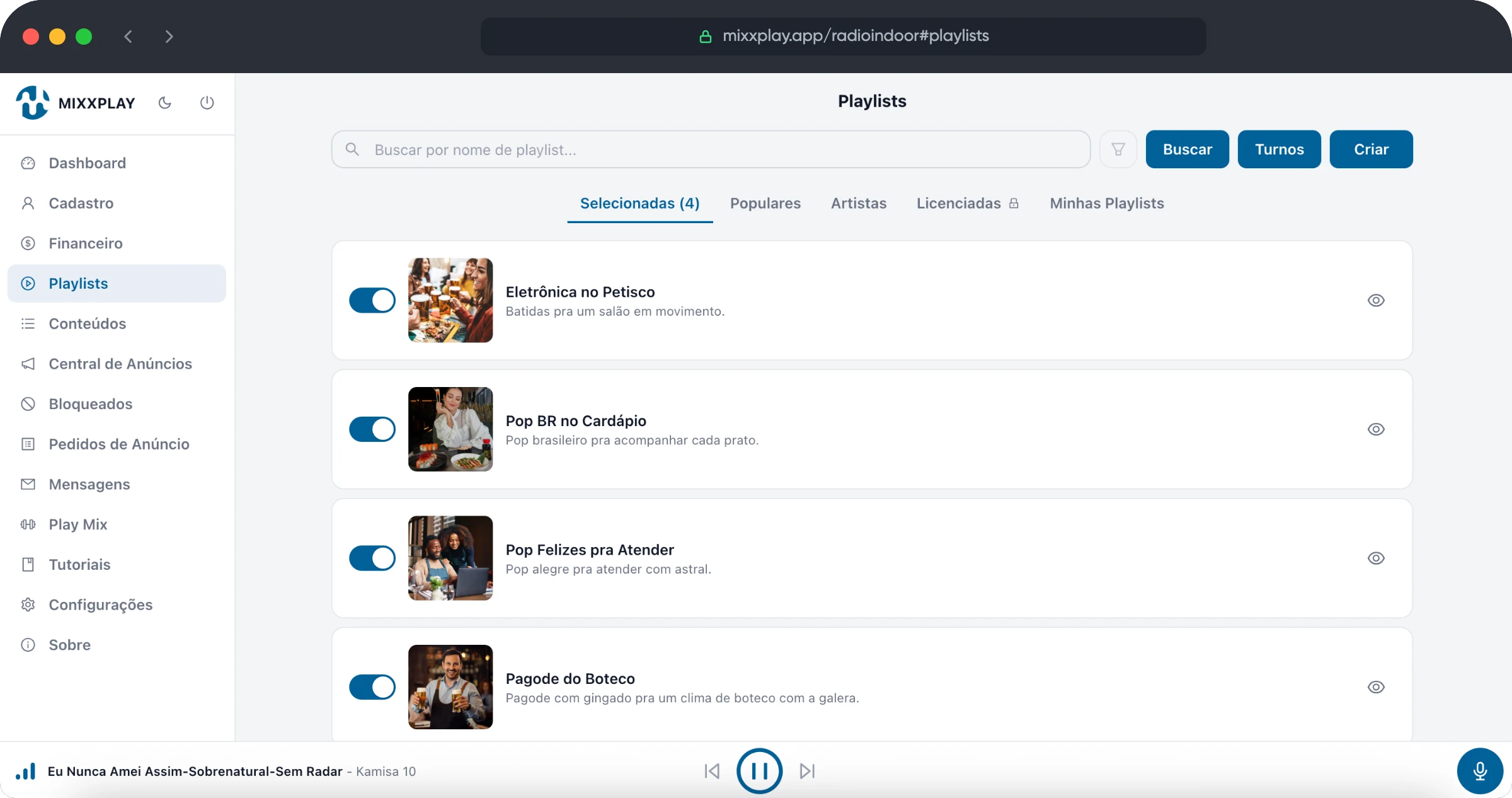Click the Buscar button
The width and height of the screenshot is (1512, 798).
coord(1188,149)
